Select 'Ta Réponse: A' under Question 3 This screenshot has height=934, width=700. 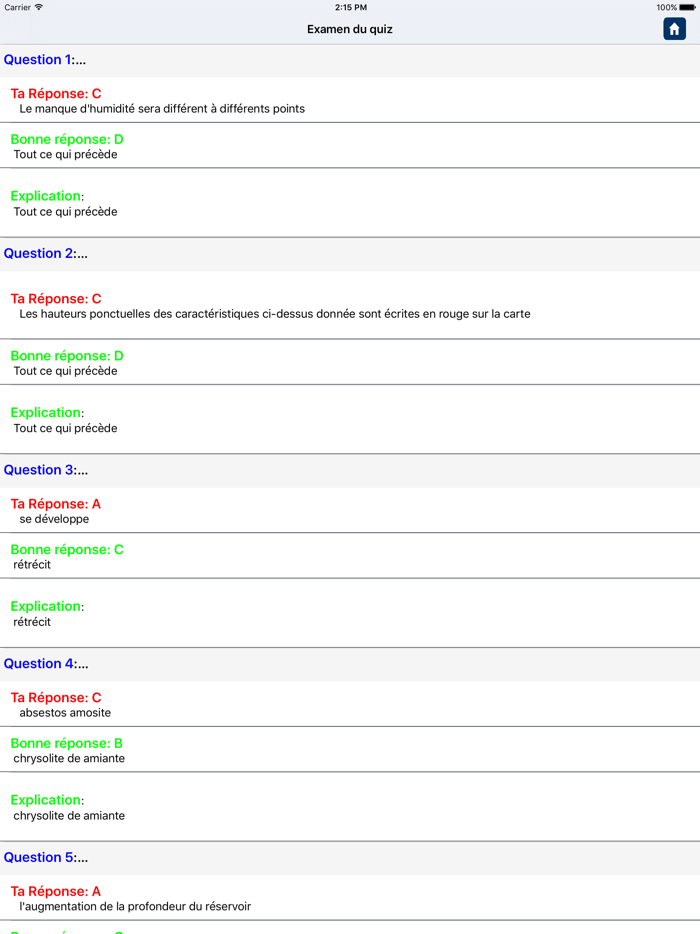tap(56, 504)
